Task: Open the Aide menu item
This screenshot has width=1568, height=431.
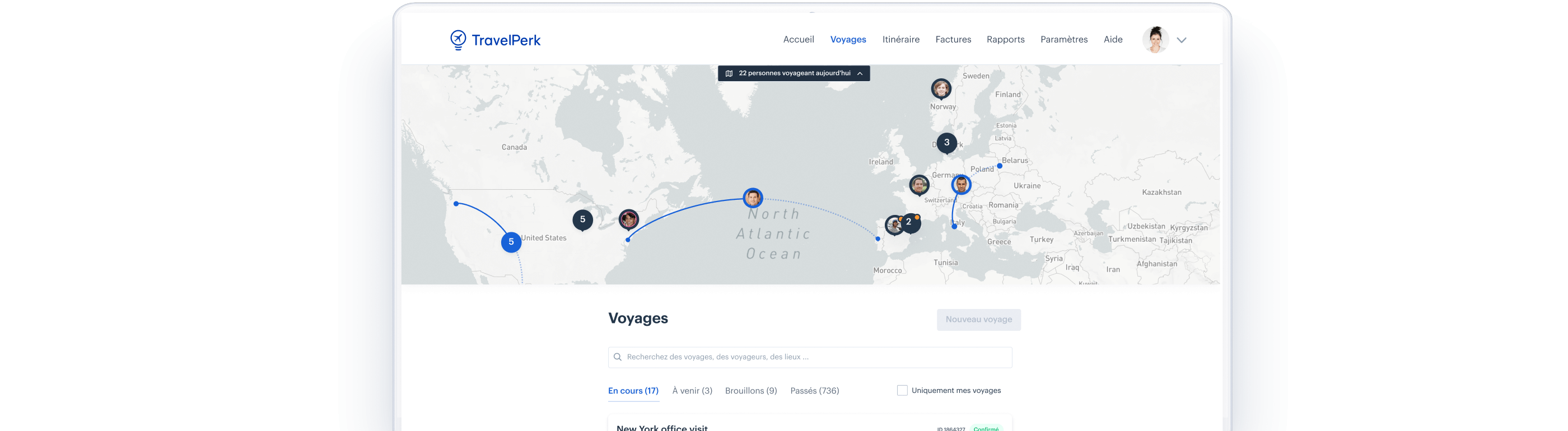Action: click(x=1113, y=40)
